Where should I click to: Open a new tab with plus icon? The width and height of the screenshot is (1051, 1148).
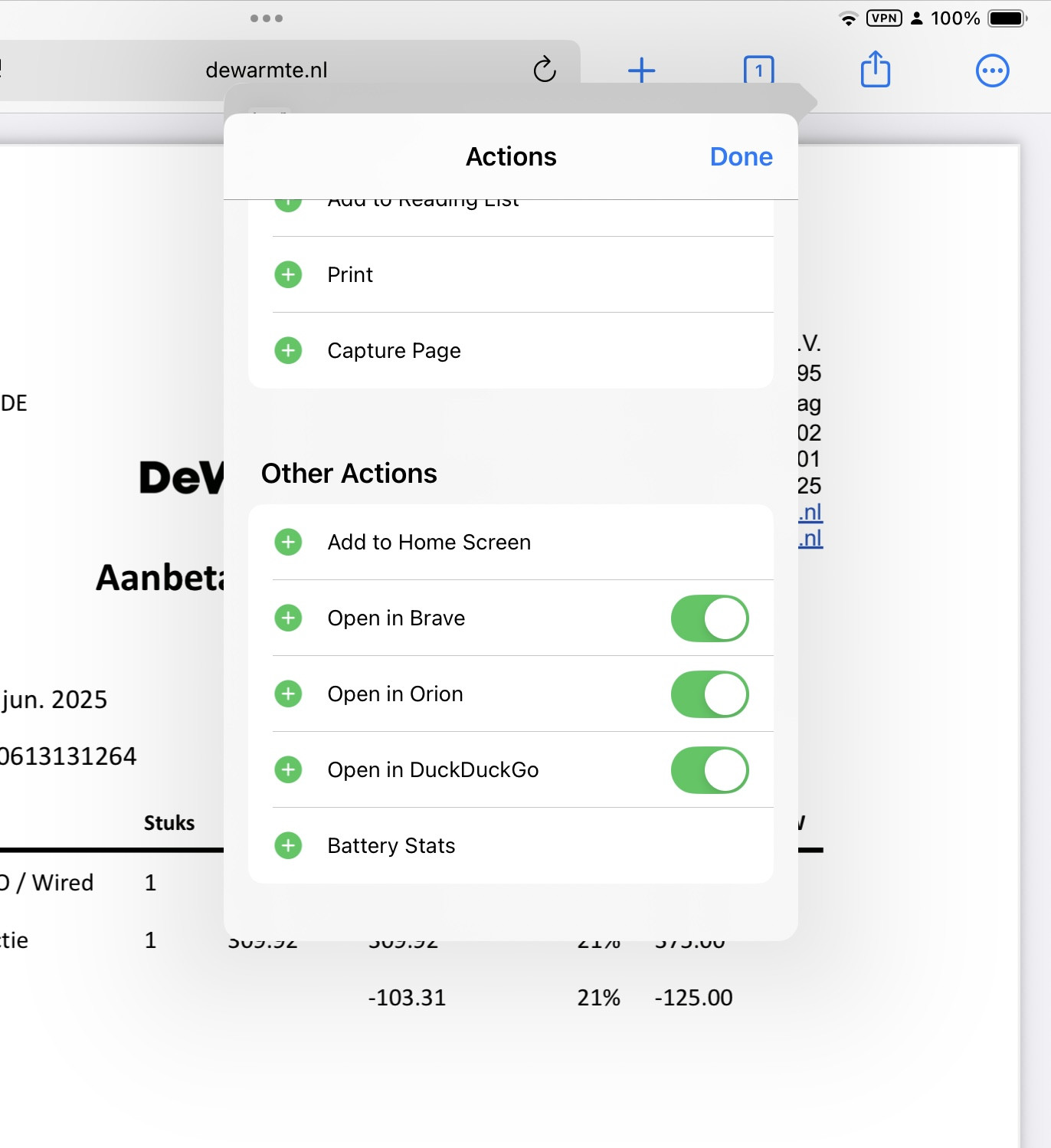pyautogui.click(x=641, y=71)
